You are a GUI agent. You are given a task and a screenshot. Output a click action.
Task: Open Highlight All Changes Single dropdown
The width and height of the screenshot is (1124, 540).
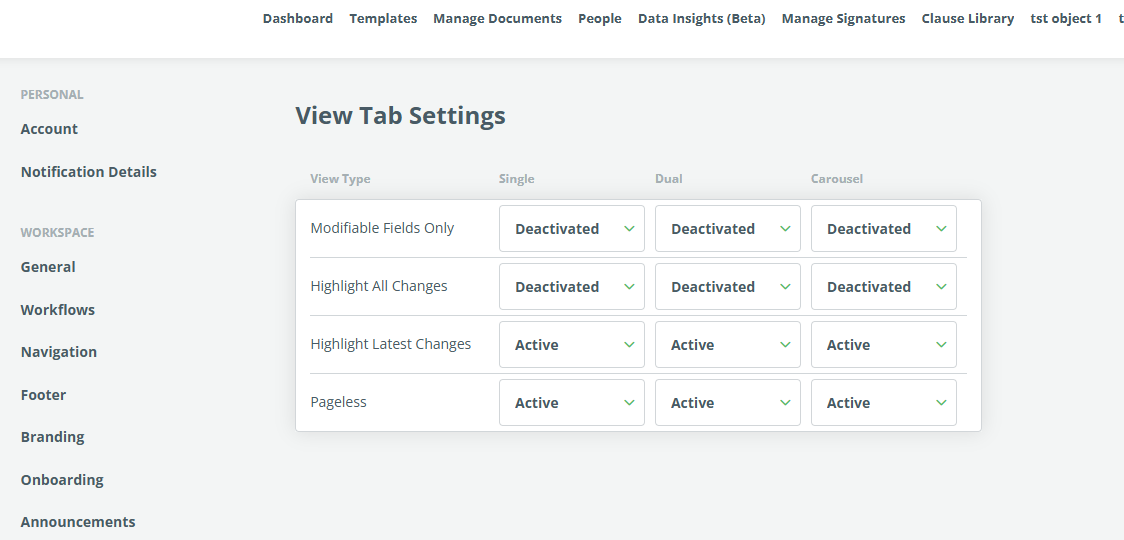(x=571, y=287)
